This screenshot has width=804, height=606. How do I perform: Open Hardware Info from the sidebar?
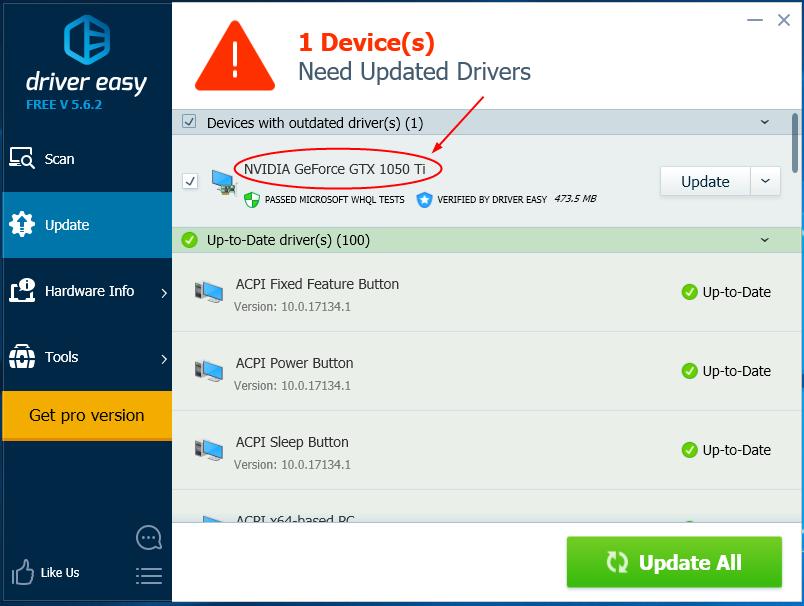coord(89,291)
